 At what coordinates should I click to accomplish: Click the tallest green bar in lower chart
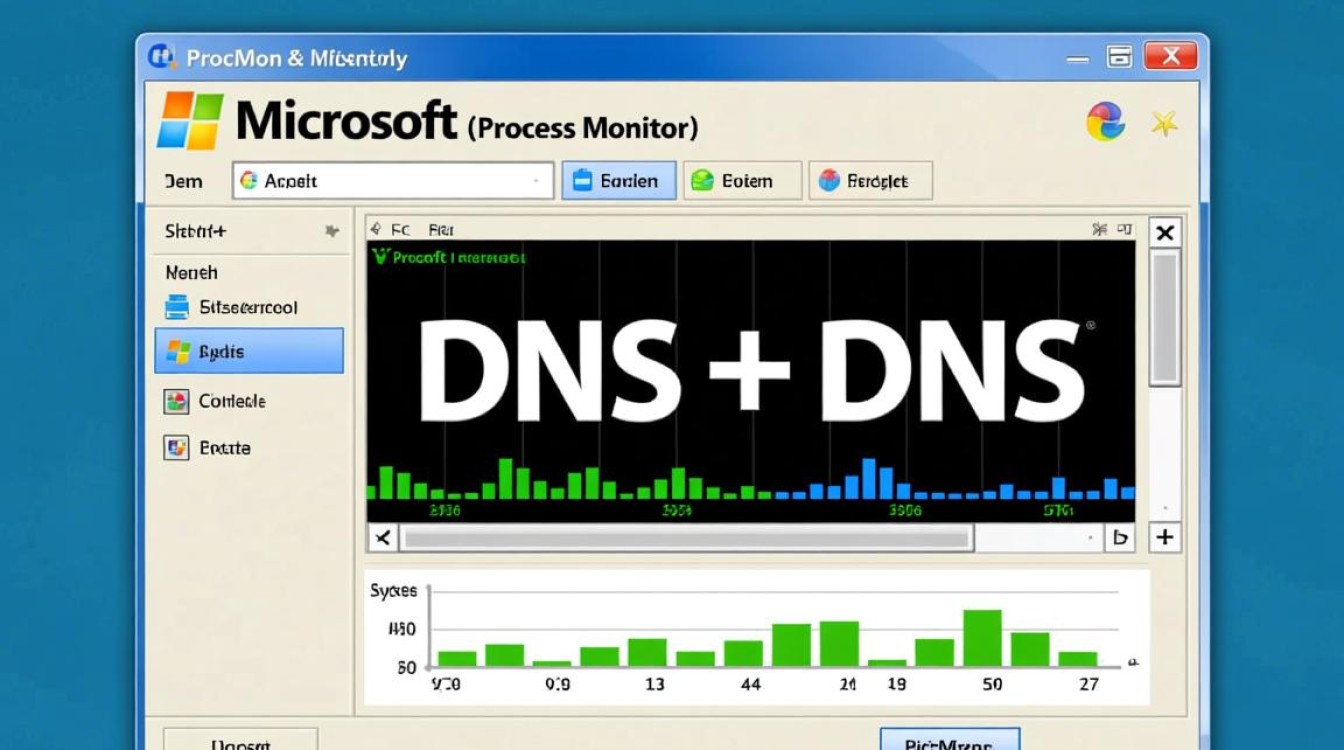click(x=981, y=638)
